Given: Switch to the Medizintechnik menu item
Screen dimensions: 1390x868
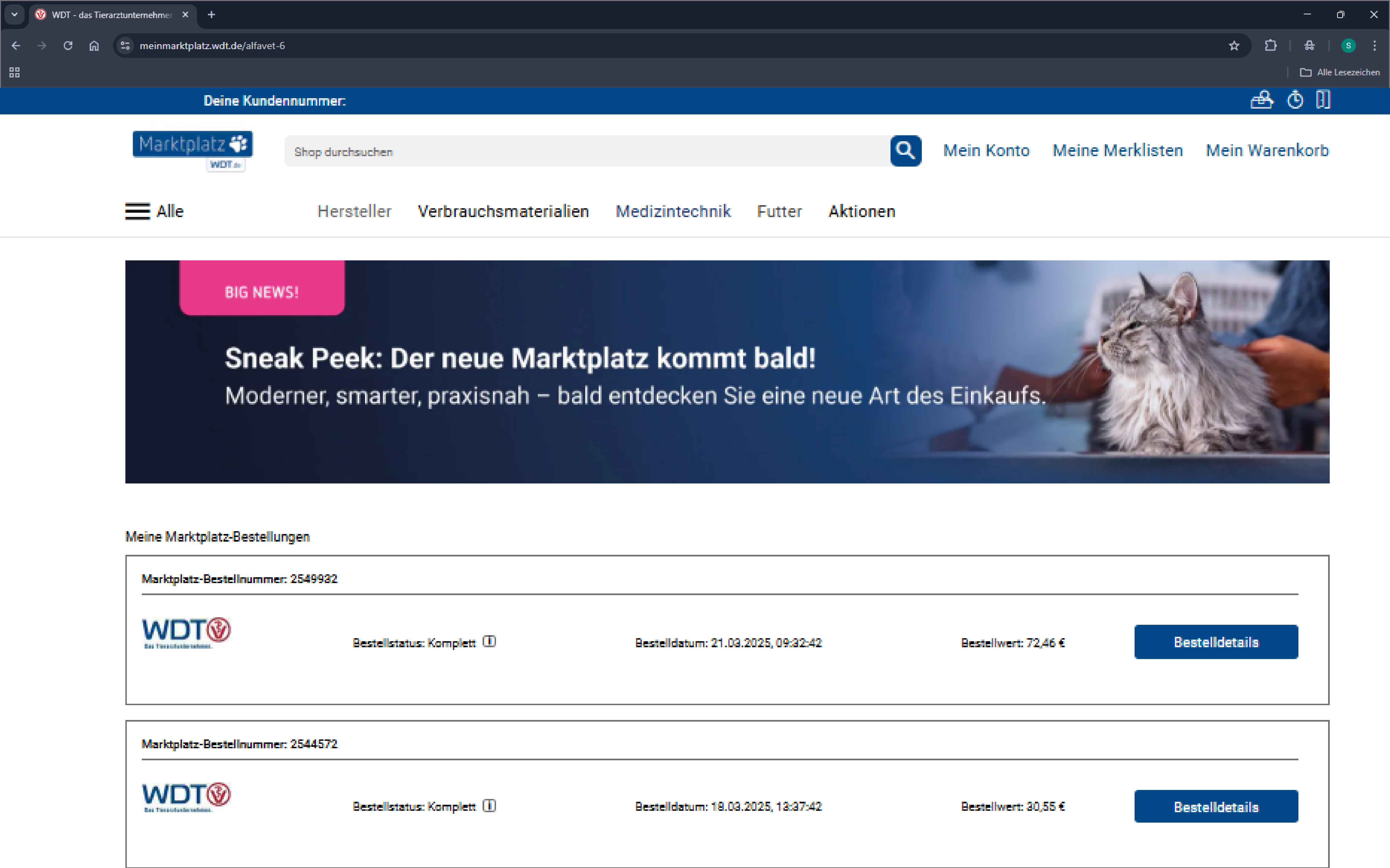Looking at the screenshot, I should click(673, 211).
